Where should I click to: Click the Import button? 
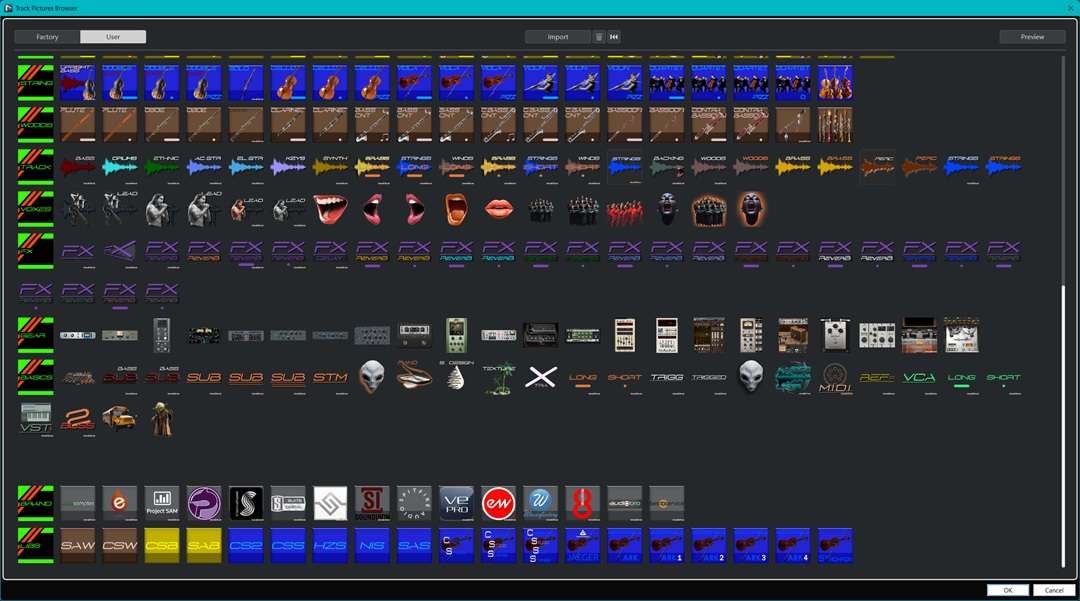tap(557, 37)
